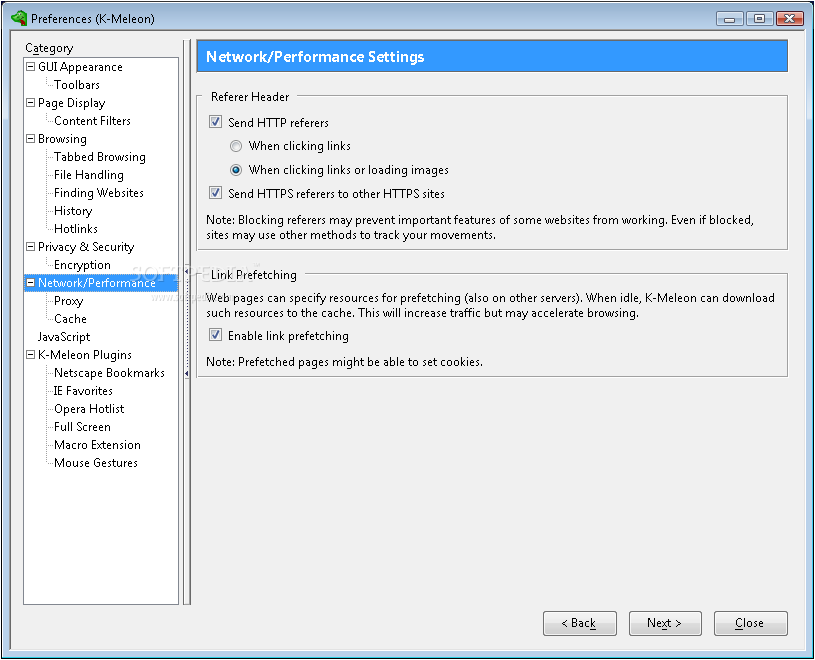Viewport: 815px width, 660px height.
Task: Open Opera Hotlist plugin settings
Action: coord(89,409)
